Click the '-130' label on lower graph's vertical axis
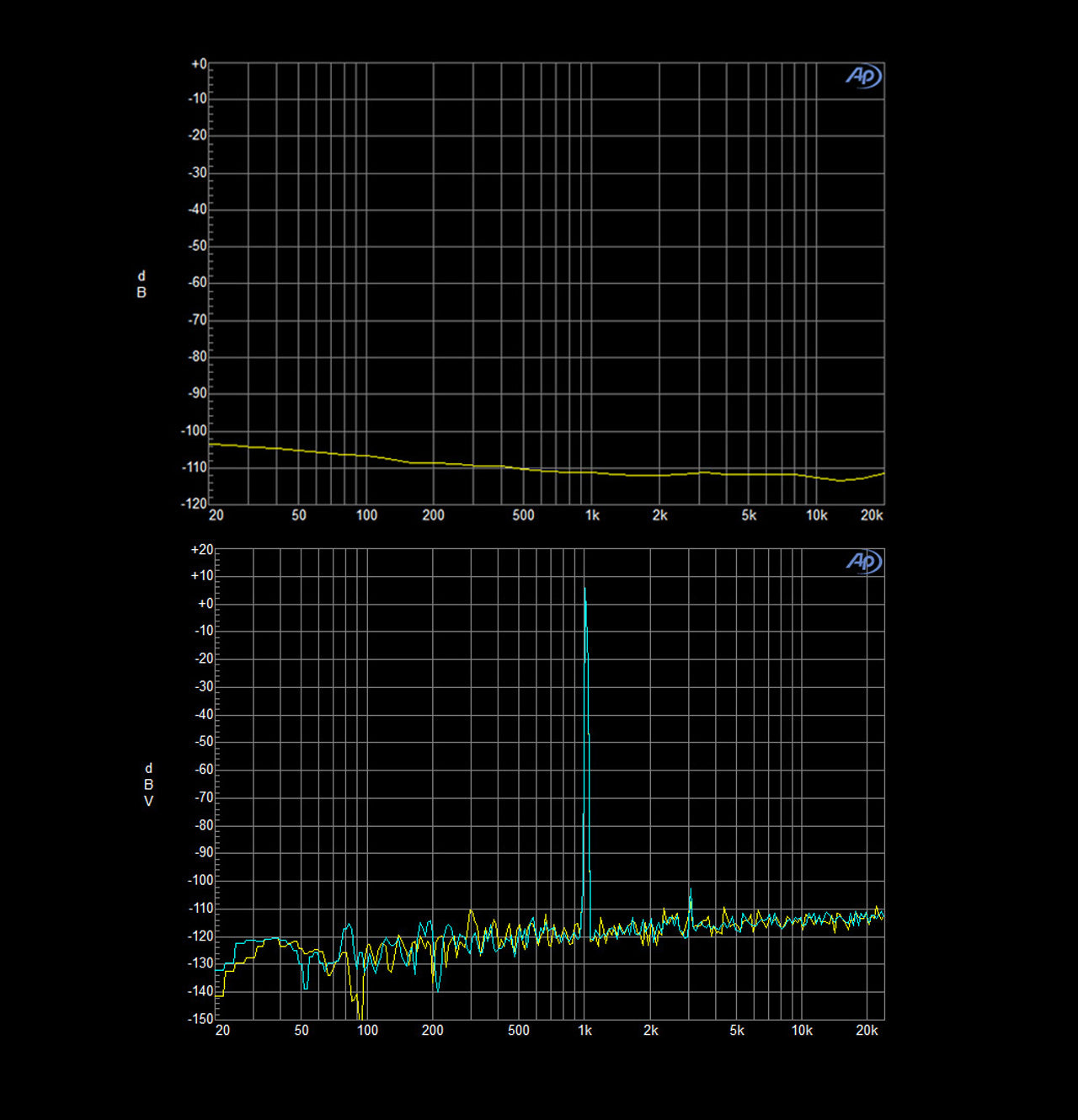Screen dimensions: 1078x1120 click(x=200, y=963)
